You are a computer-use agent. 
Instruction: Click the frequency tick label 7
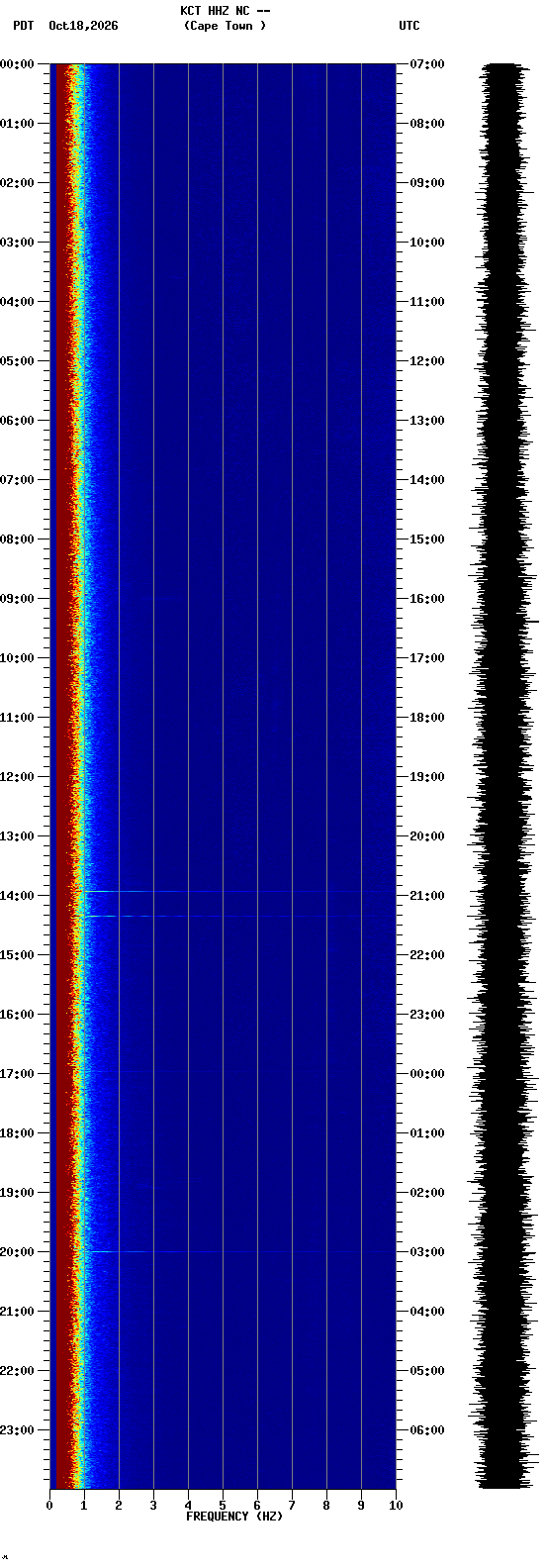point(292,1506)
